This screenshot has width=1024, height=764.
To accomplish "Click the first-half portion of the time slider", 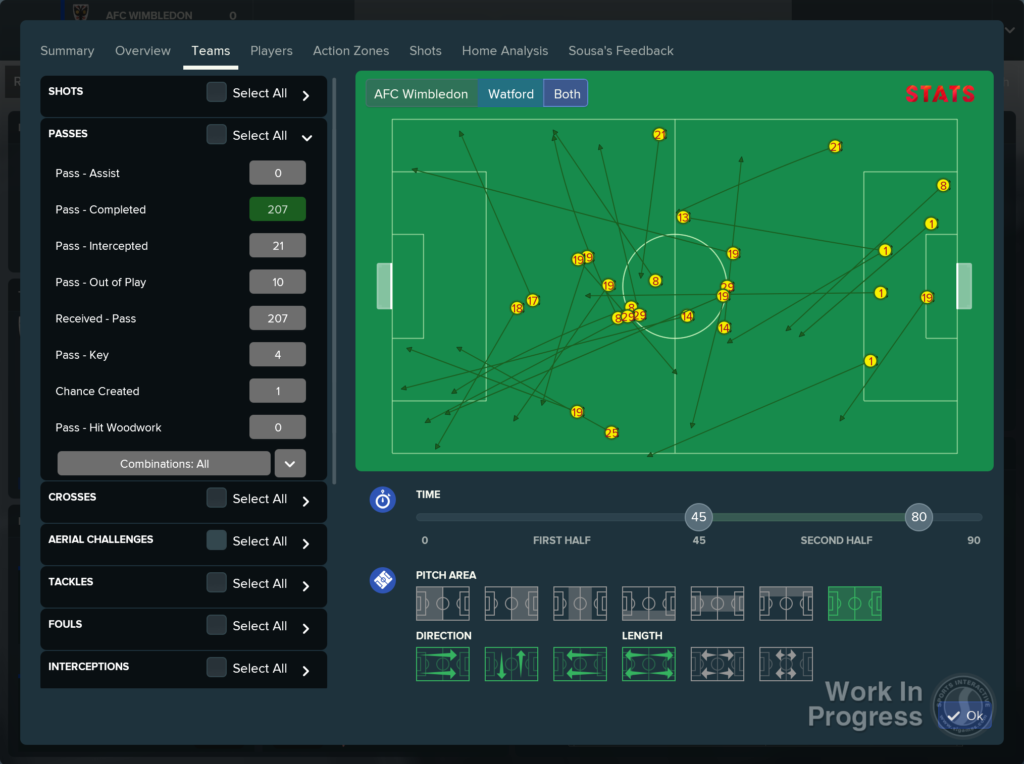I will click(551, 517).
